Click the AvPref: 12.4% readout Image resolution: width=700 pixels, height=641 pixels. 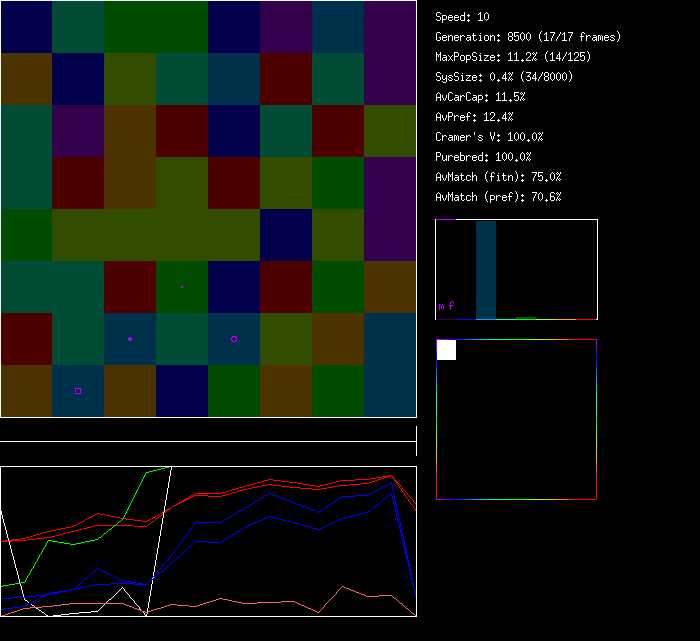[x=474, y=117]
